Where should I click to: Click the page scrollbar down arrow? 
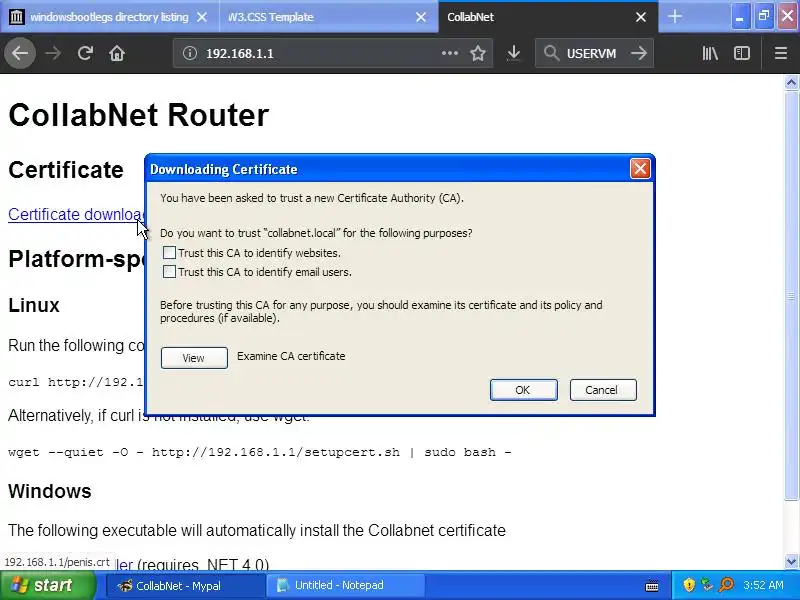click(x=791, y=561)
